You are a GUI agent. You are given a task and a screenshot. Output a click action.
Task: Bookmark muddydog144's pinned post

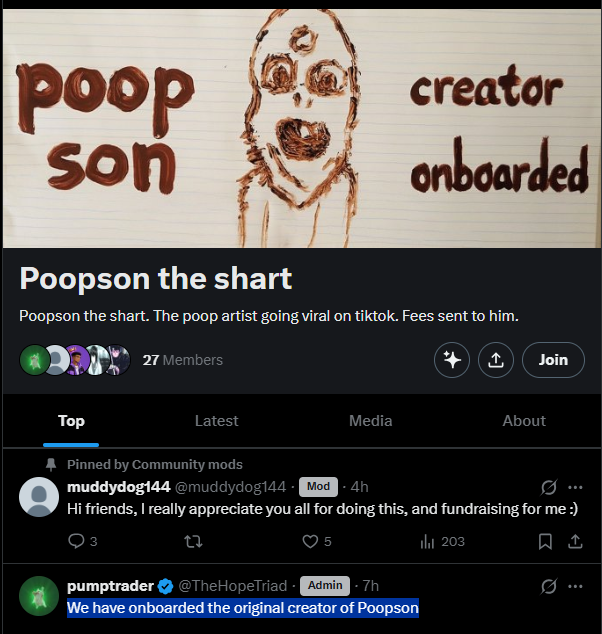[545, 541]
